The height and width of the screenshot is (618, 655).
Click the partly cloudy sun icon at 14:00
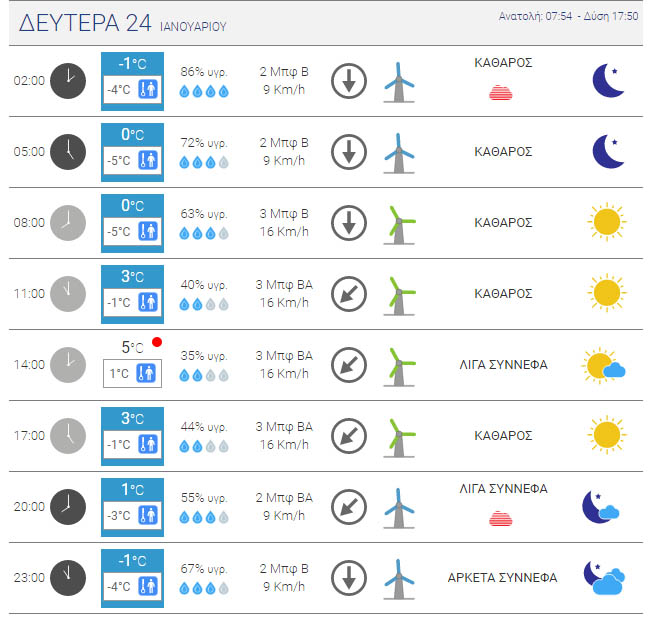click(x=605, y=366)
